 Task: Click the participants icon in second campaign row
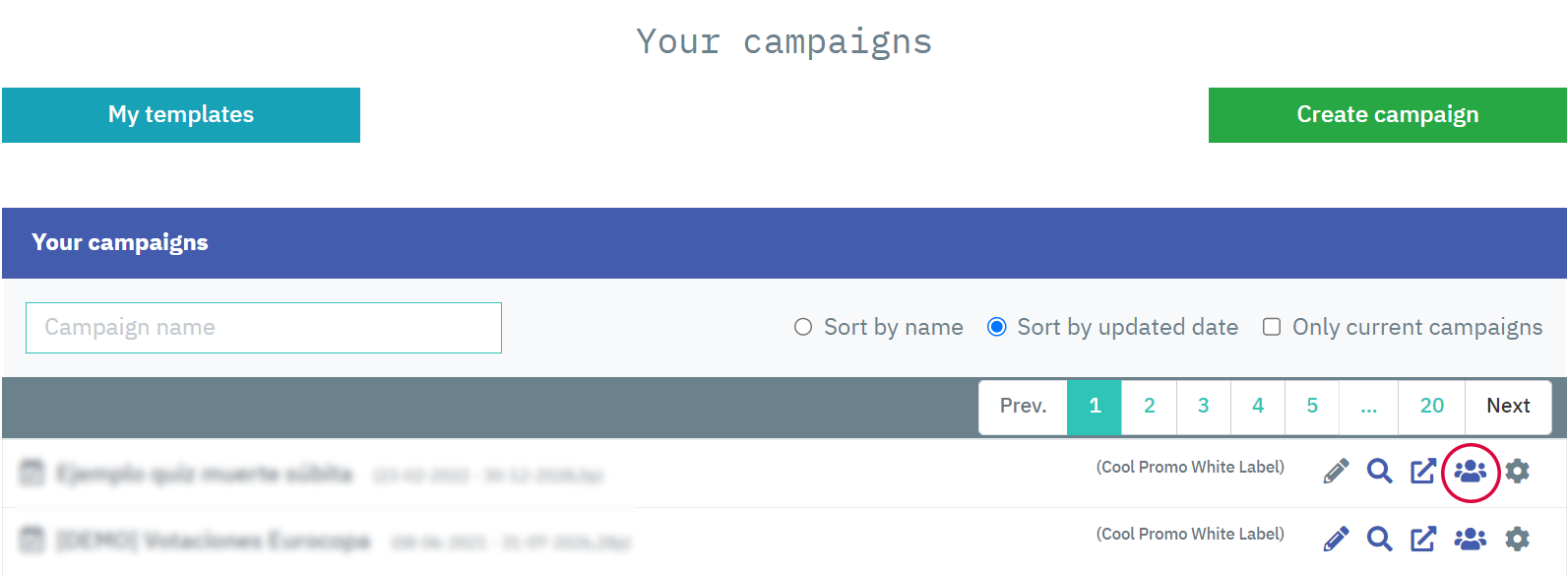click(1471, 539)
